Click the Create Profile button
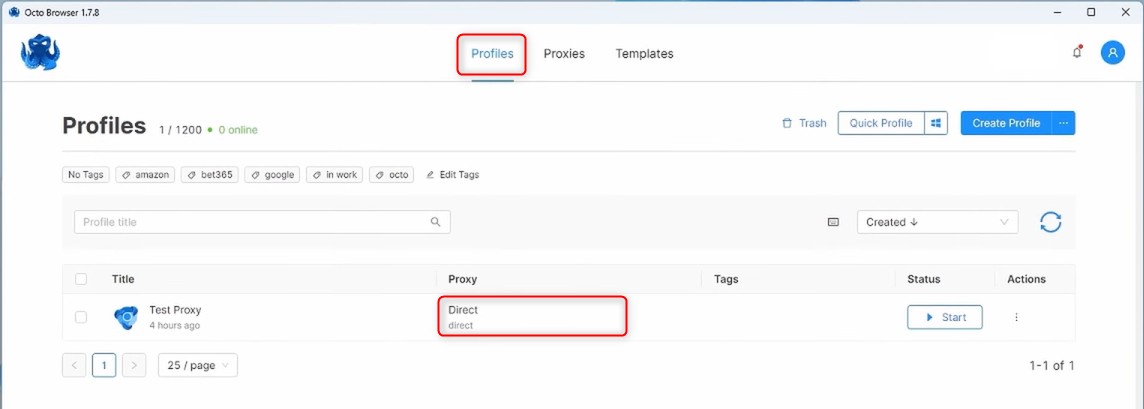1144x409 pixels. point(1006,123)
